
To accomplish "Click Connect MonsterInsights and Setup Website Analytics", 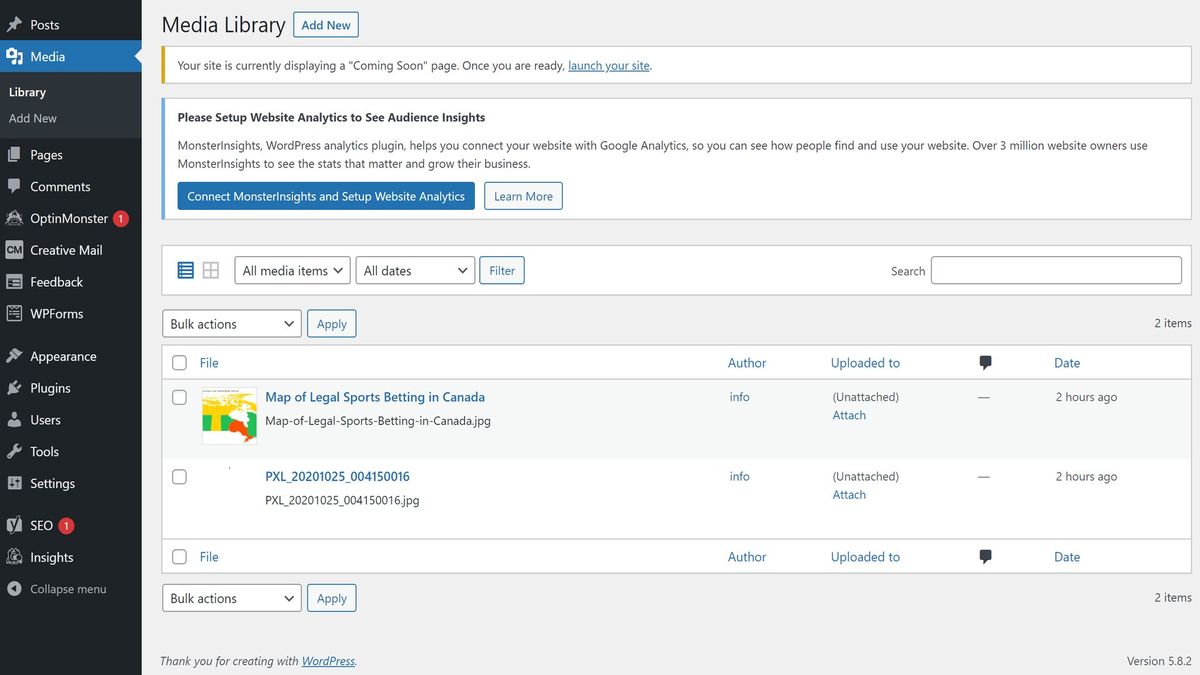I will pos(326,196).
